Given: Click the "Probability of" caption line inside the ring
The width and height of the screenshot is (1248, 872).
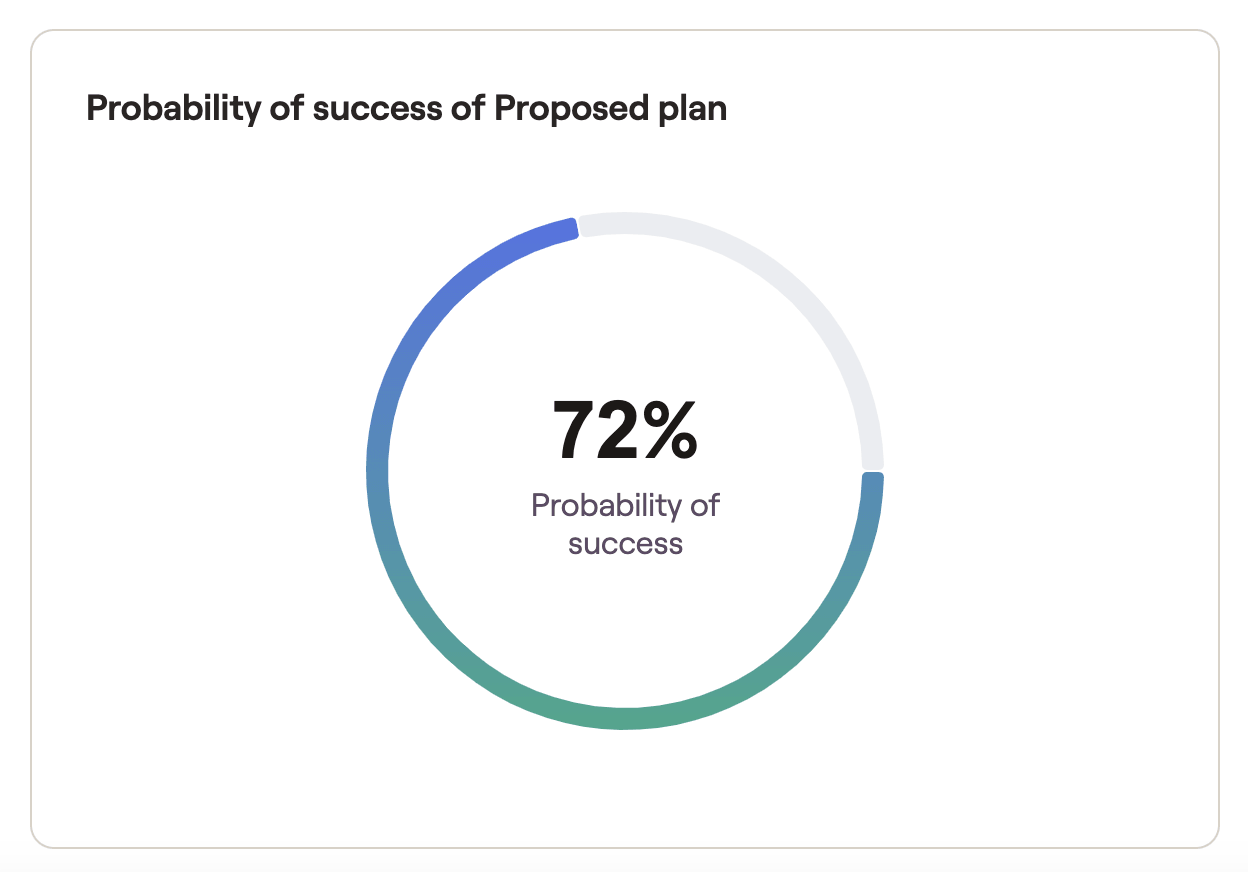Looking at the screenshot, I should [x=625, y=505].
